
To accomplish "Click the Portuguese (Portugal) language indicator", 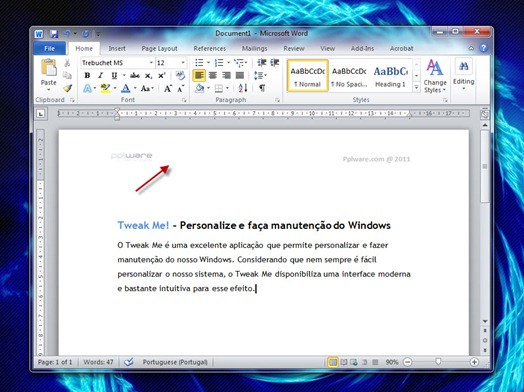I will [175, 362].
